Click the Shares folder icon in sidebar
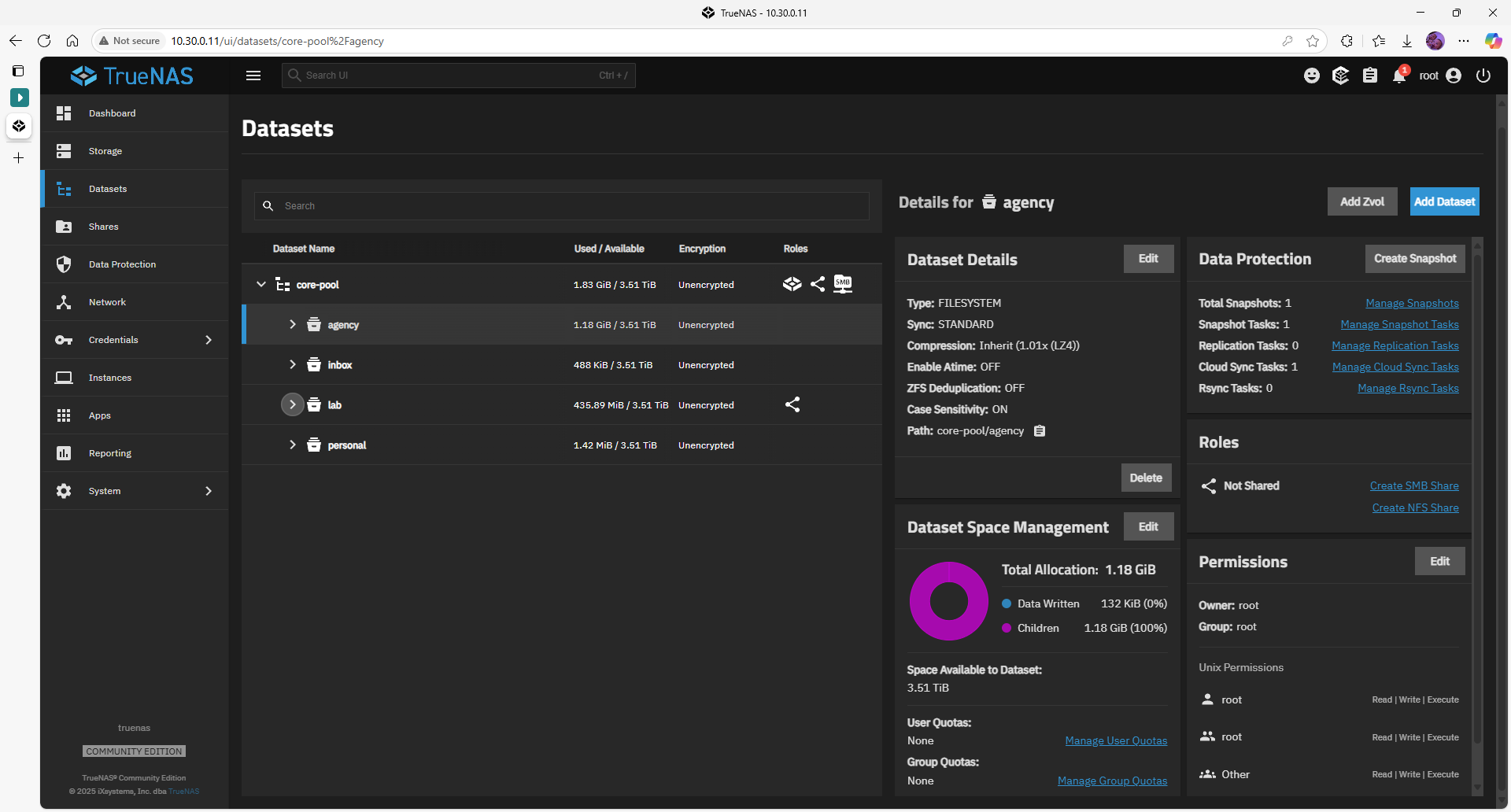This screenshot has height=812, width=1511. (64, 227)
